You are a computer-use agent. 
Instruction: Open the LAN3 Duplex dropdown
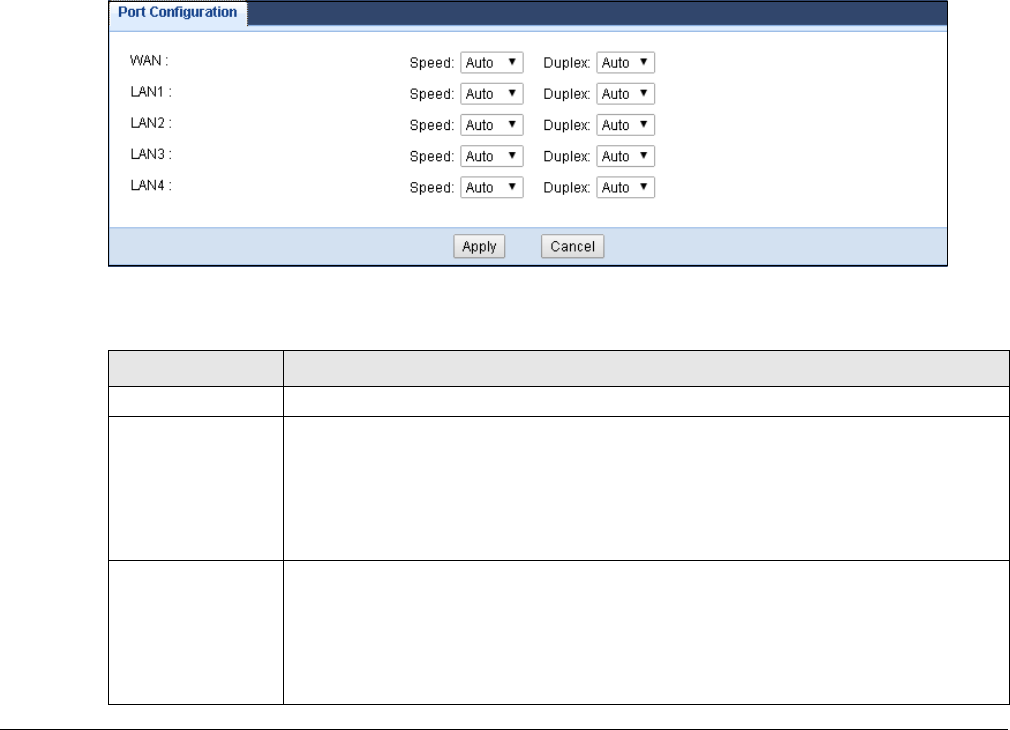(x=625, y=156)
